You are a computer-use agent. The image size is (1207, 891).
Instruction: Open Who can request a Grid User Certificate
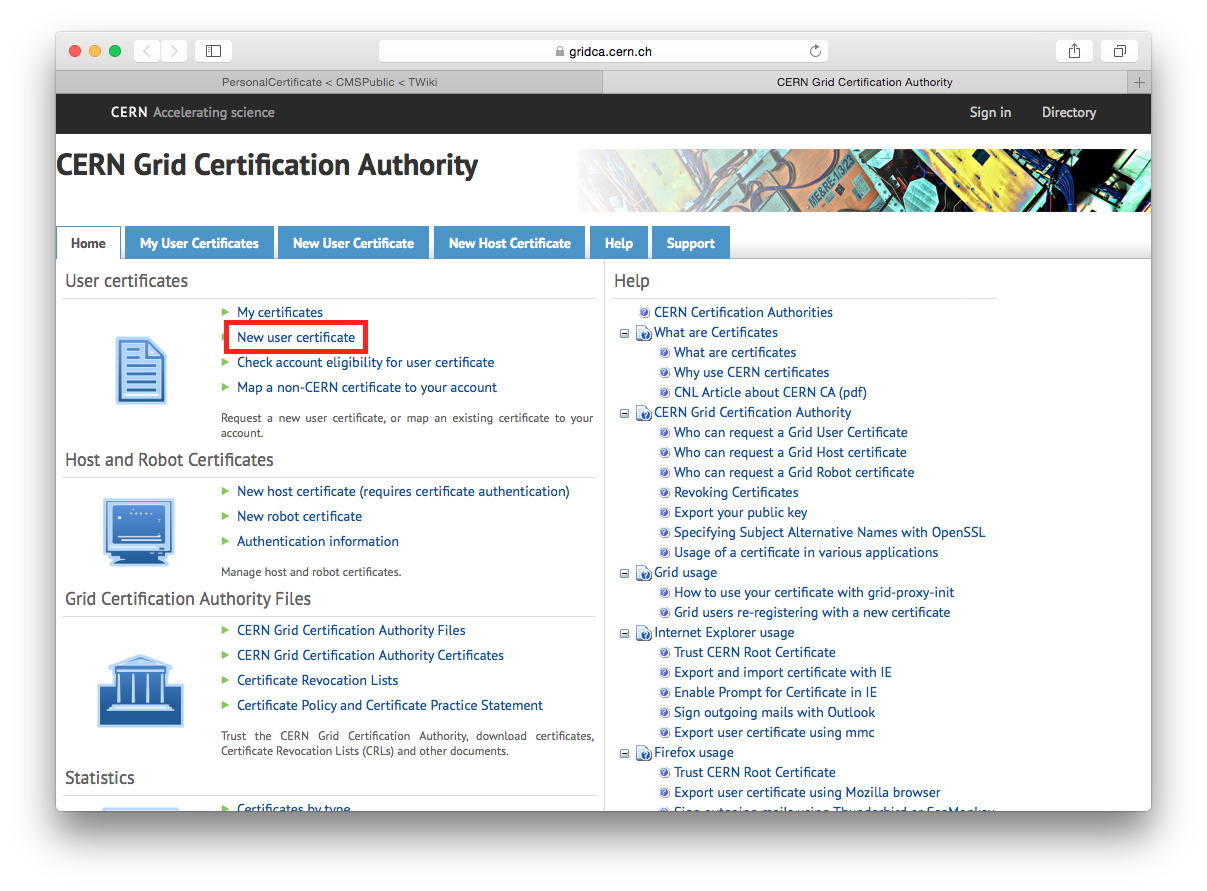[791, 432]
